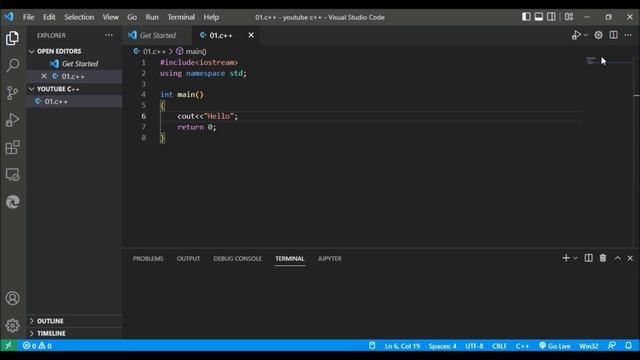
Task: Split the terminal
Action: pos(589,258)
